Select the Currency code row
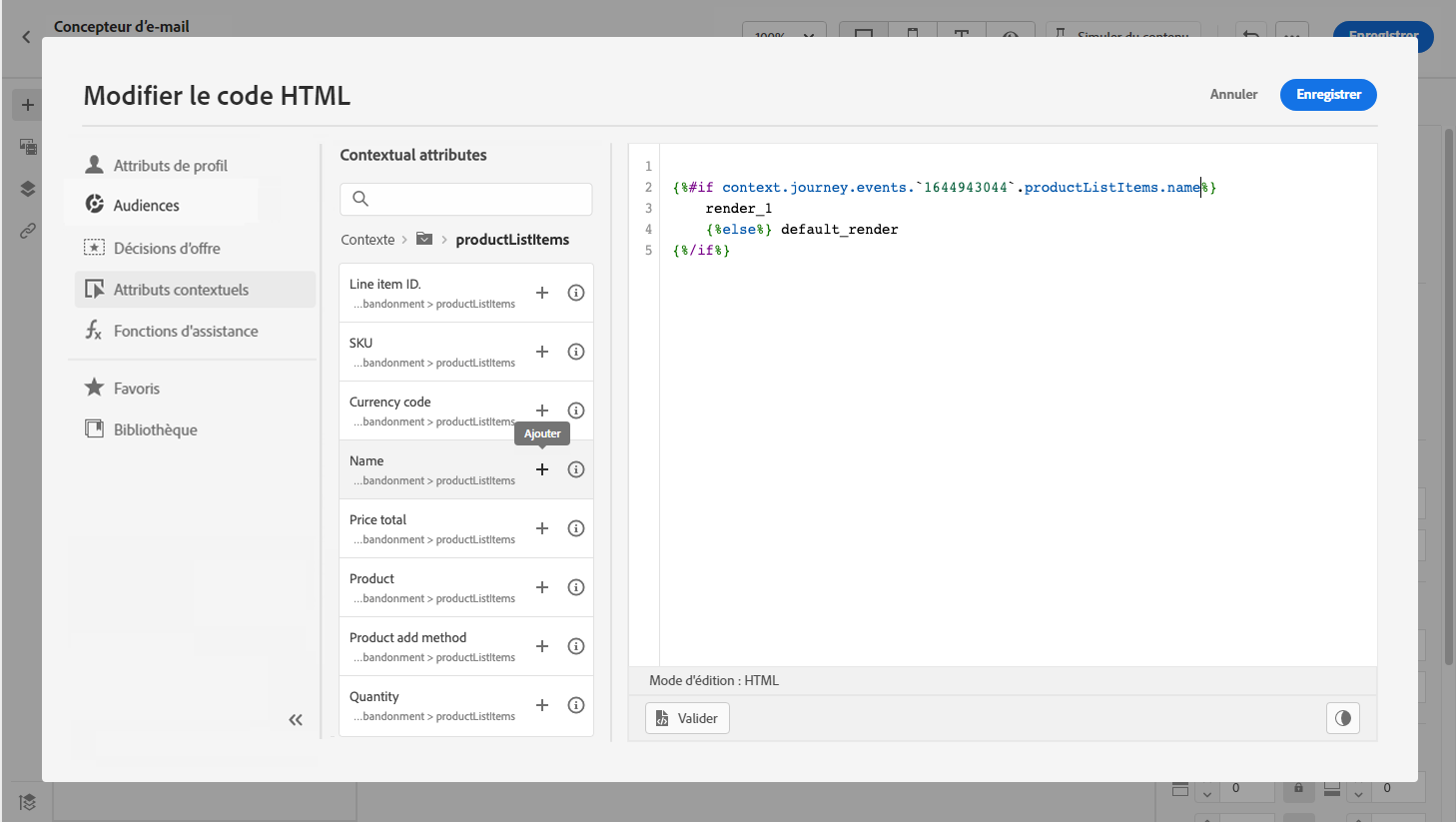Viewport: 1456px width, 822px height. [x=466, y=411]
